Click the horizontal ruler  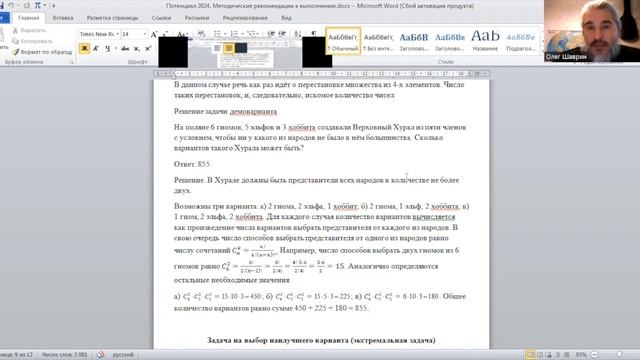(322, 74)
